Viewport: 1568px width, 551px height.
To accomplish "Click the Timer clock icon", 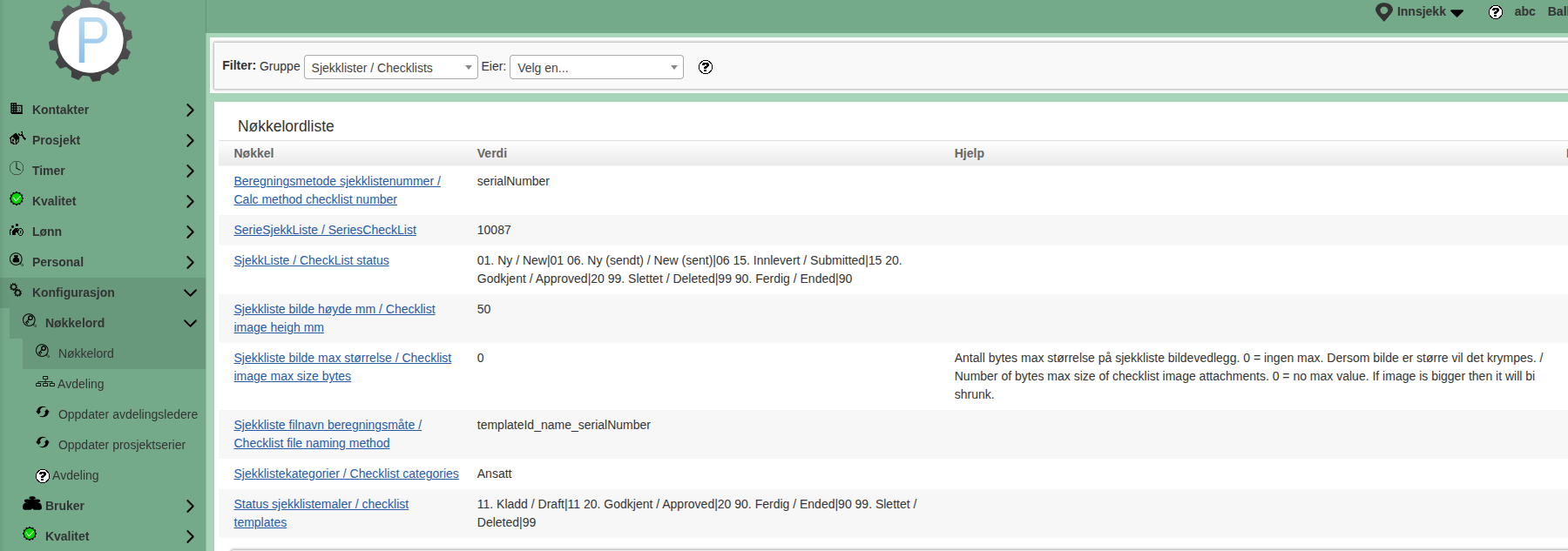I will [17, 169].
